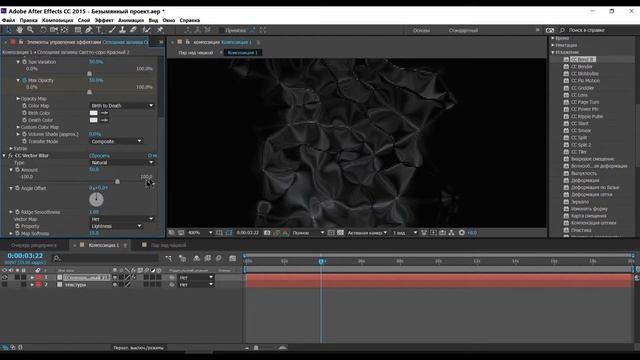Viewport: 640px width, 360px height.
Task: Select the Puppet Pin tool
Action: click(160, 30)
